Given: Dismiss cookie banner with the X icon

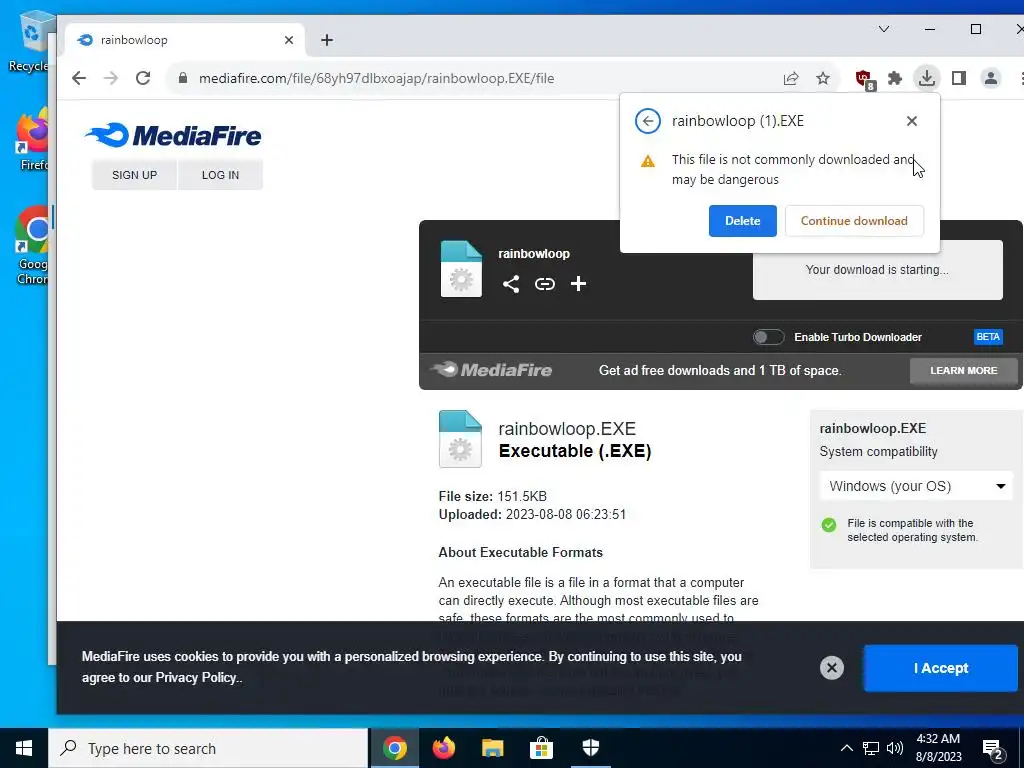Looking at the screenshot, I should pyautogui.click(x=831, y=667).
